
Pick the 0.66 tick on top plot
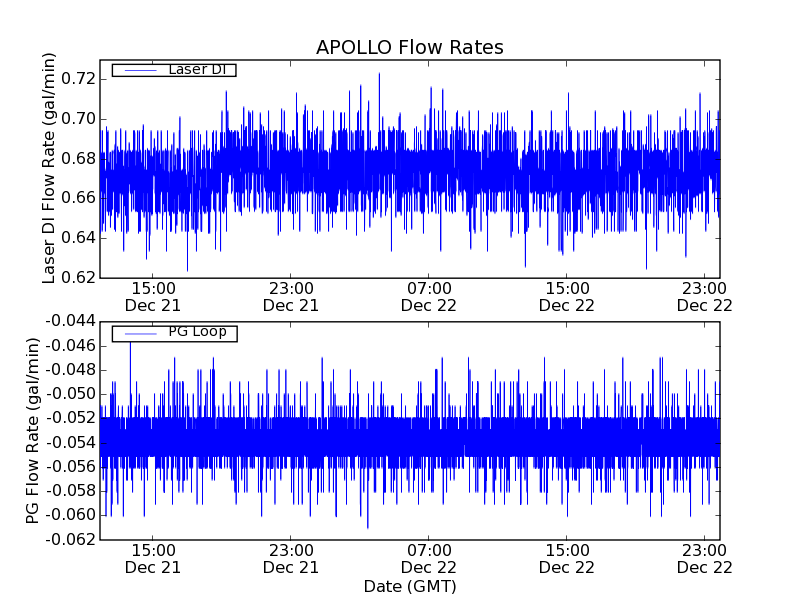pyautogui.click(x=77, y=198)
